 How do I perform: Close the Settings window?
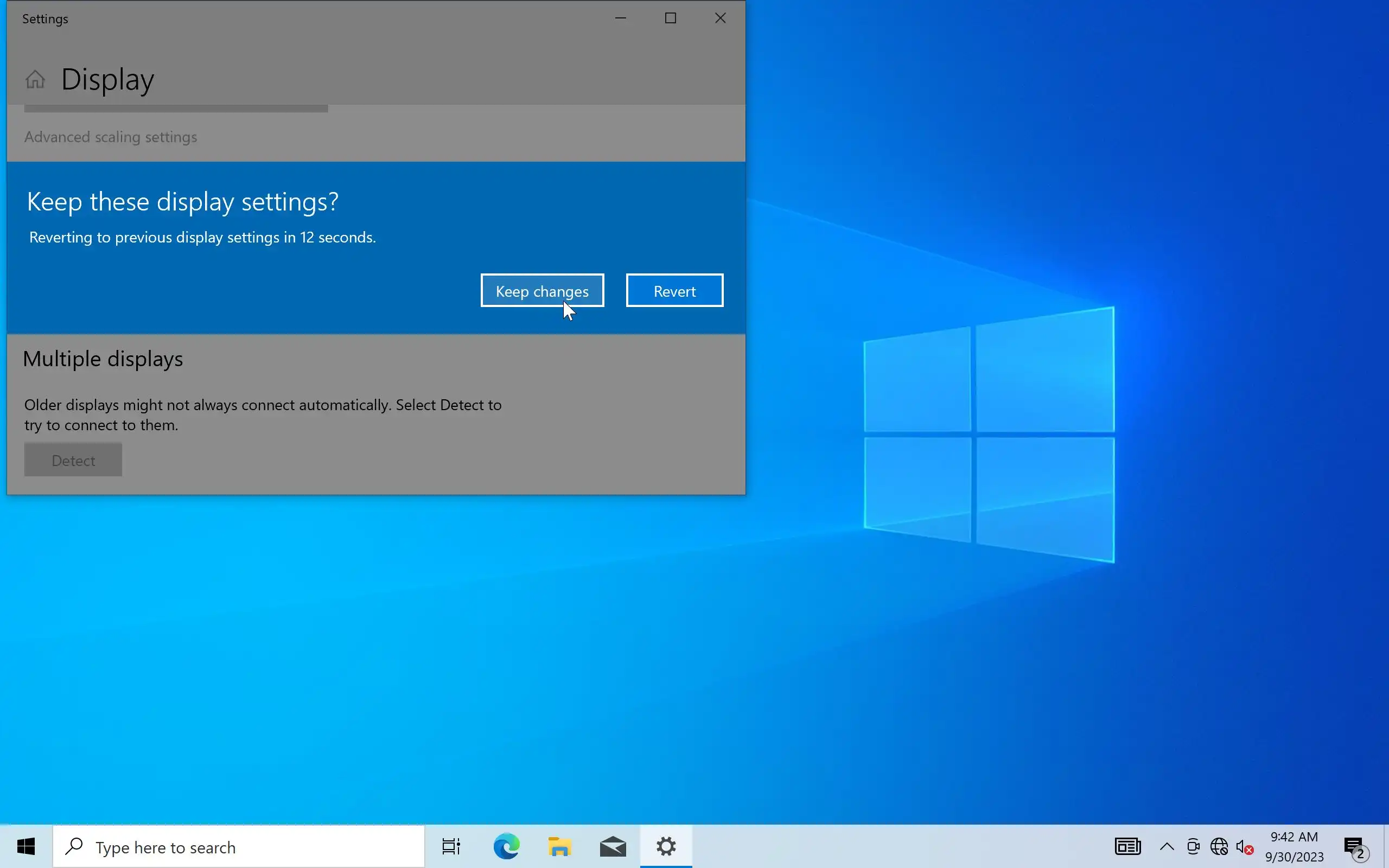[721, 18]
